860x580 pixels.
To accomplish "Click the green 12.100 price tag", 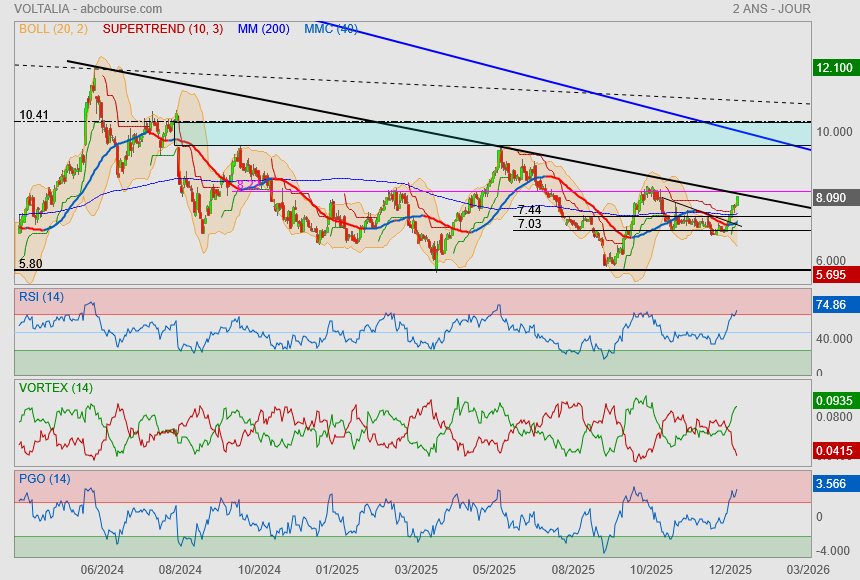I will coord(834,68).
